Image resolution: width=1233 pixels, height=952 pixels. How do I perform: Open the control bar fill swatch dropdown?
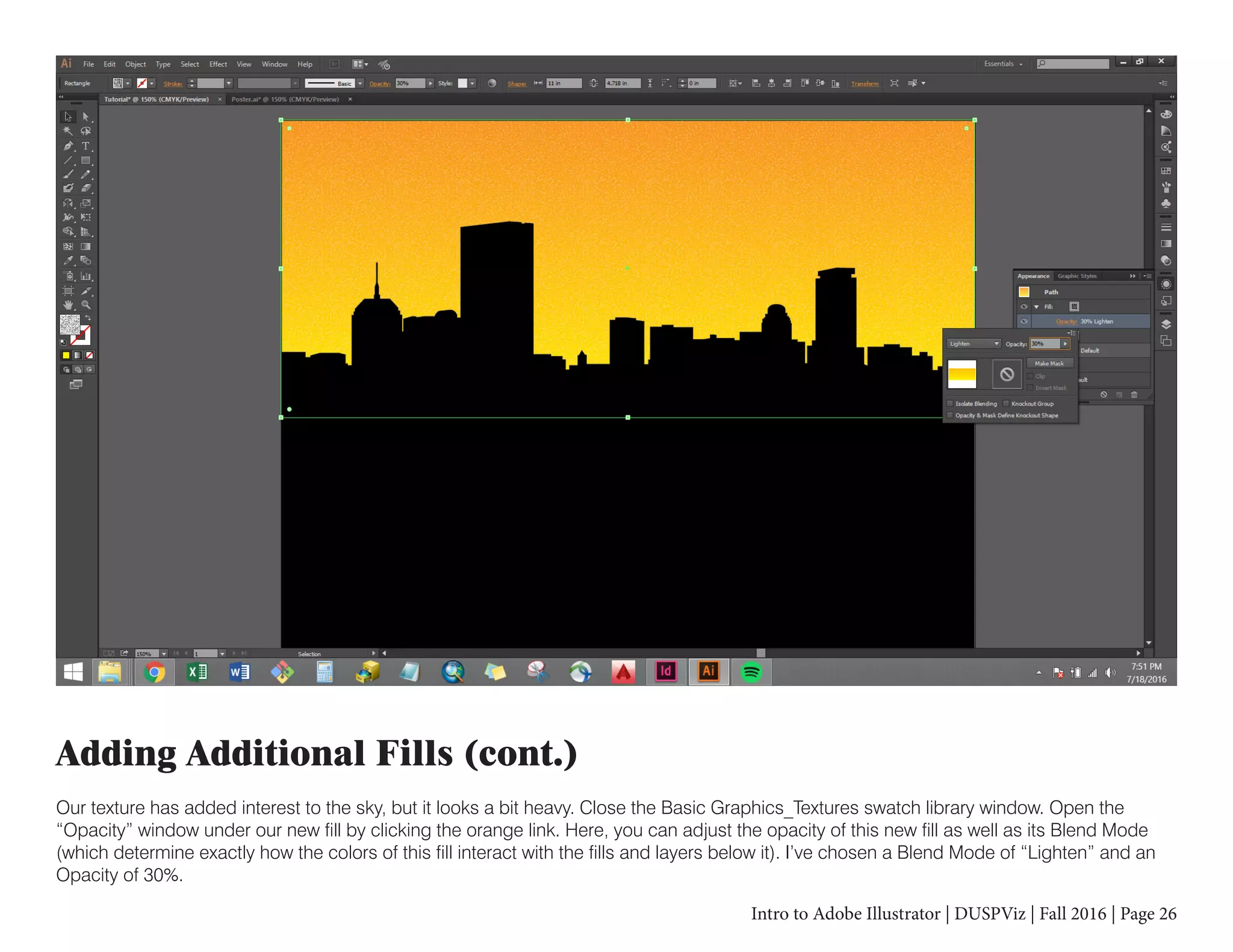click(x=128, y=84)
